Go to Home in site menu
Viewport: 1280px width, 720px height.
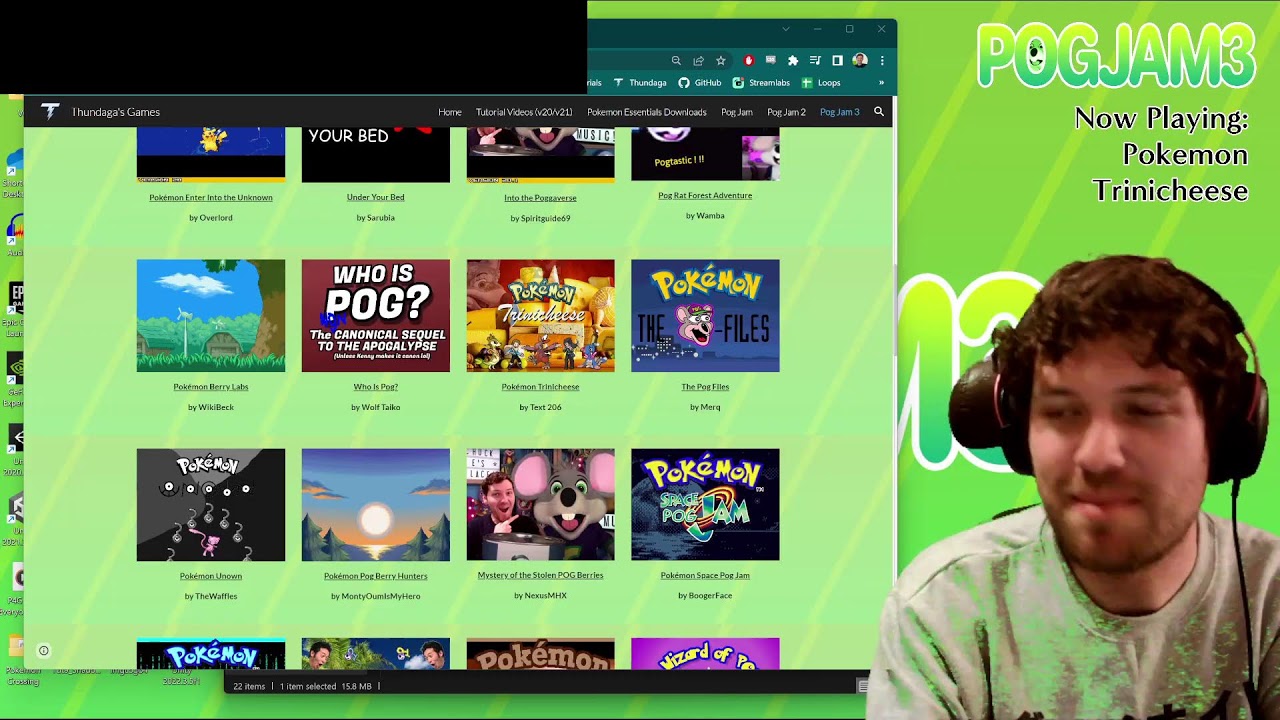coord(450,112)
